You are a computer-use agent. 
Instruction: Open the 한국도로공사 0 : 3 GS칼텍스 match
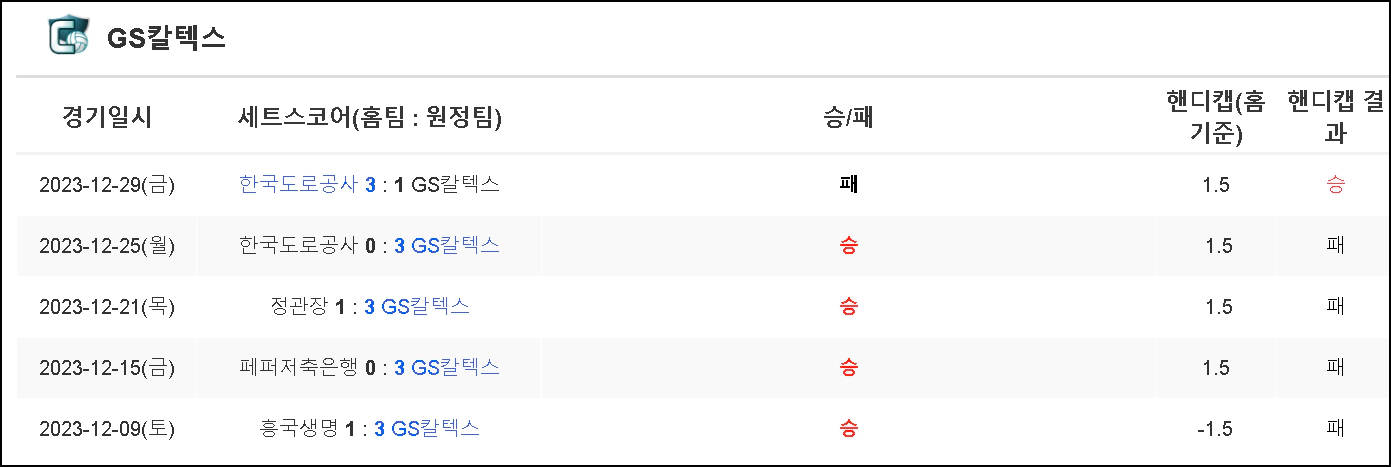click(x=370, y=246)
